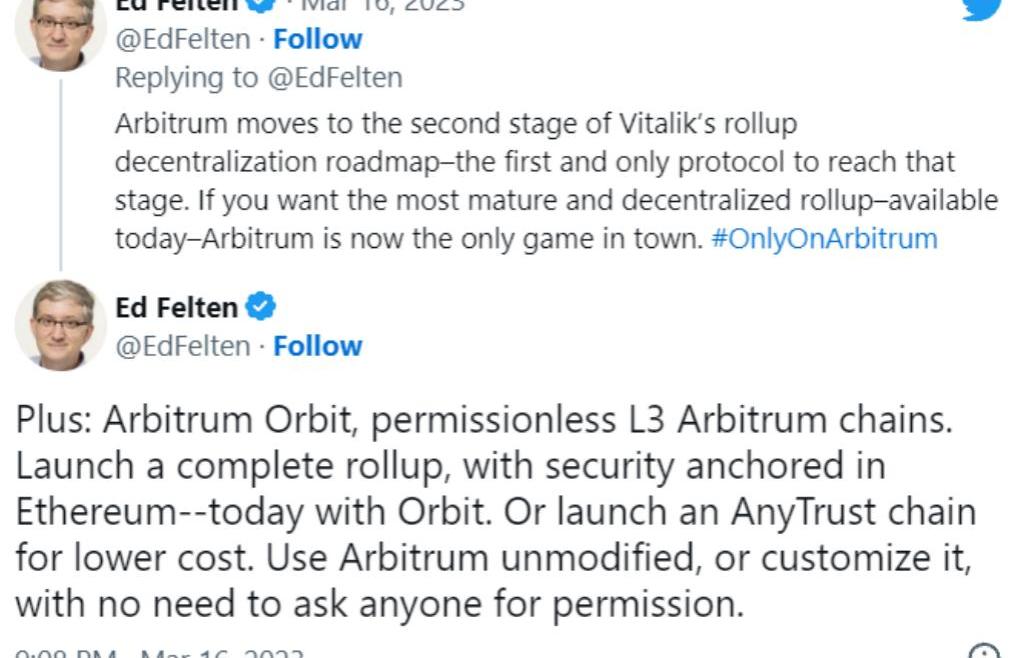This screenshot has width=1014, height=658.
Task: Click the @EdFelten handle in the top tweet
Action: 183,40
